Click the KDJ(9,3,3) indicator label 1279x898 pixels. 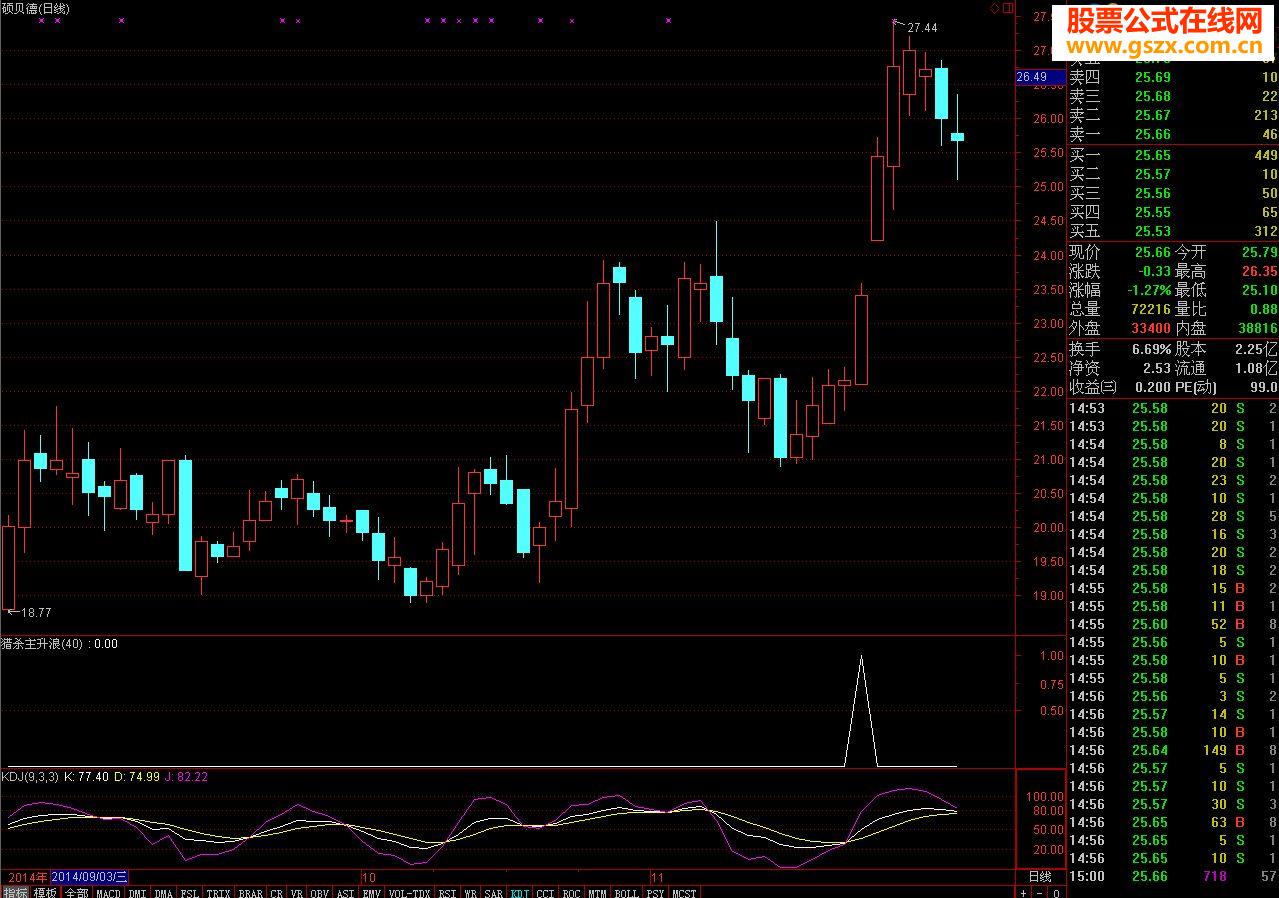pyautogui.click(x=30, y=776)
